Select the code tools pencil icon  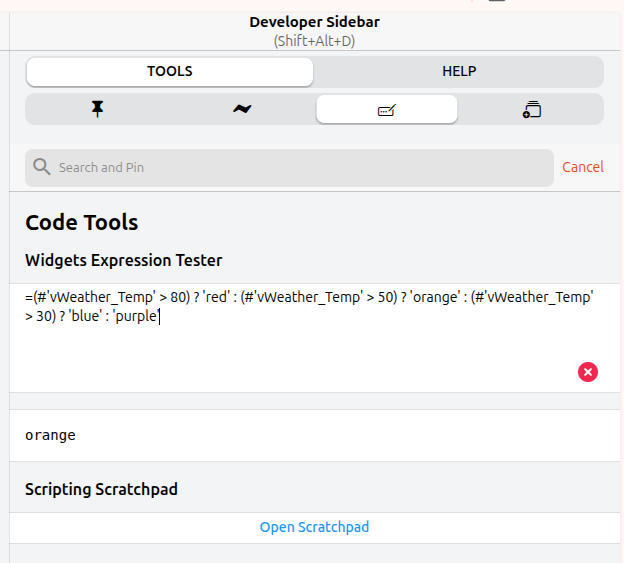click(387, 110)
